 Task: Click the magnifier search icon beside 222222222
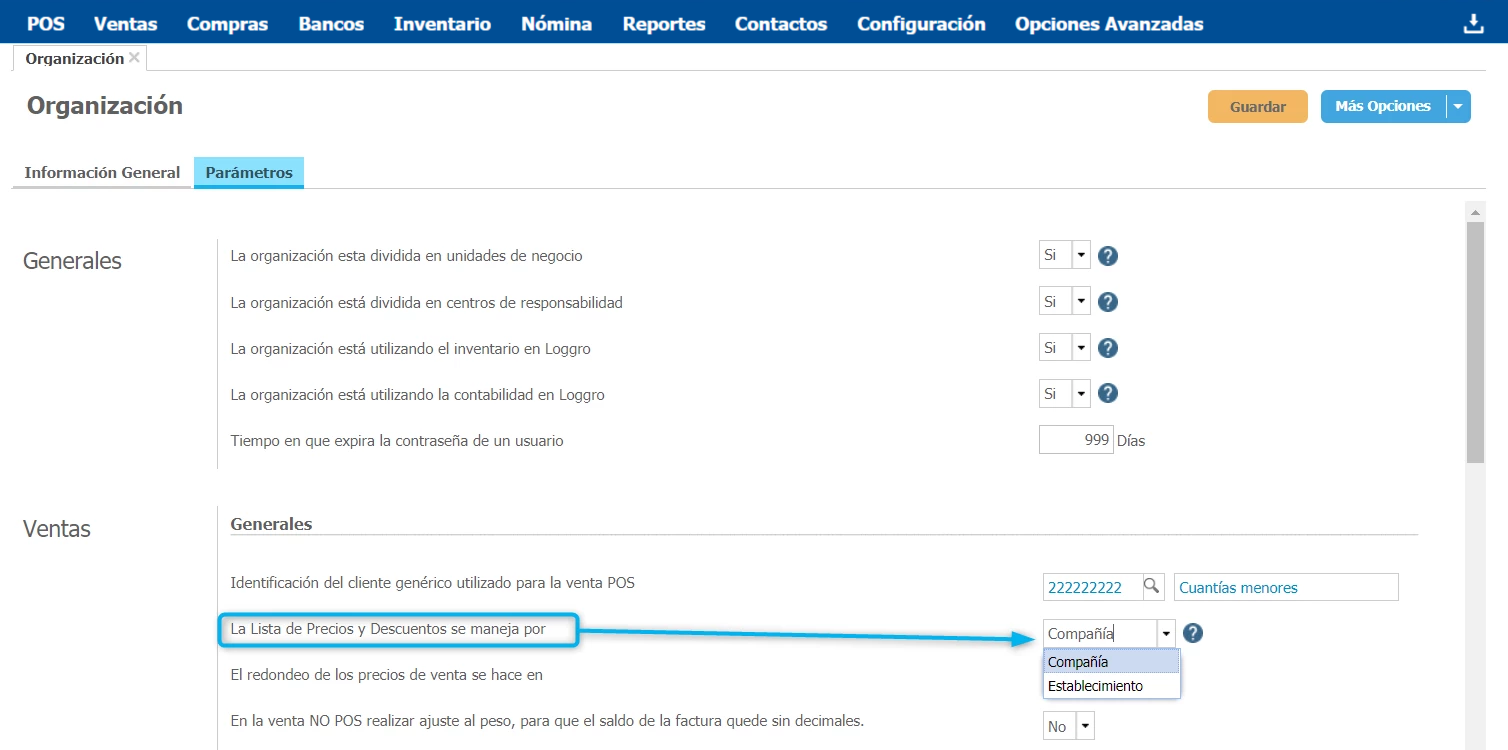pos(1153,587)
